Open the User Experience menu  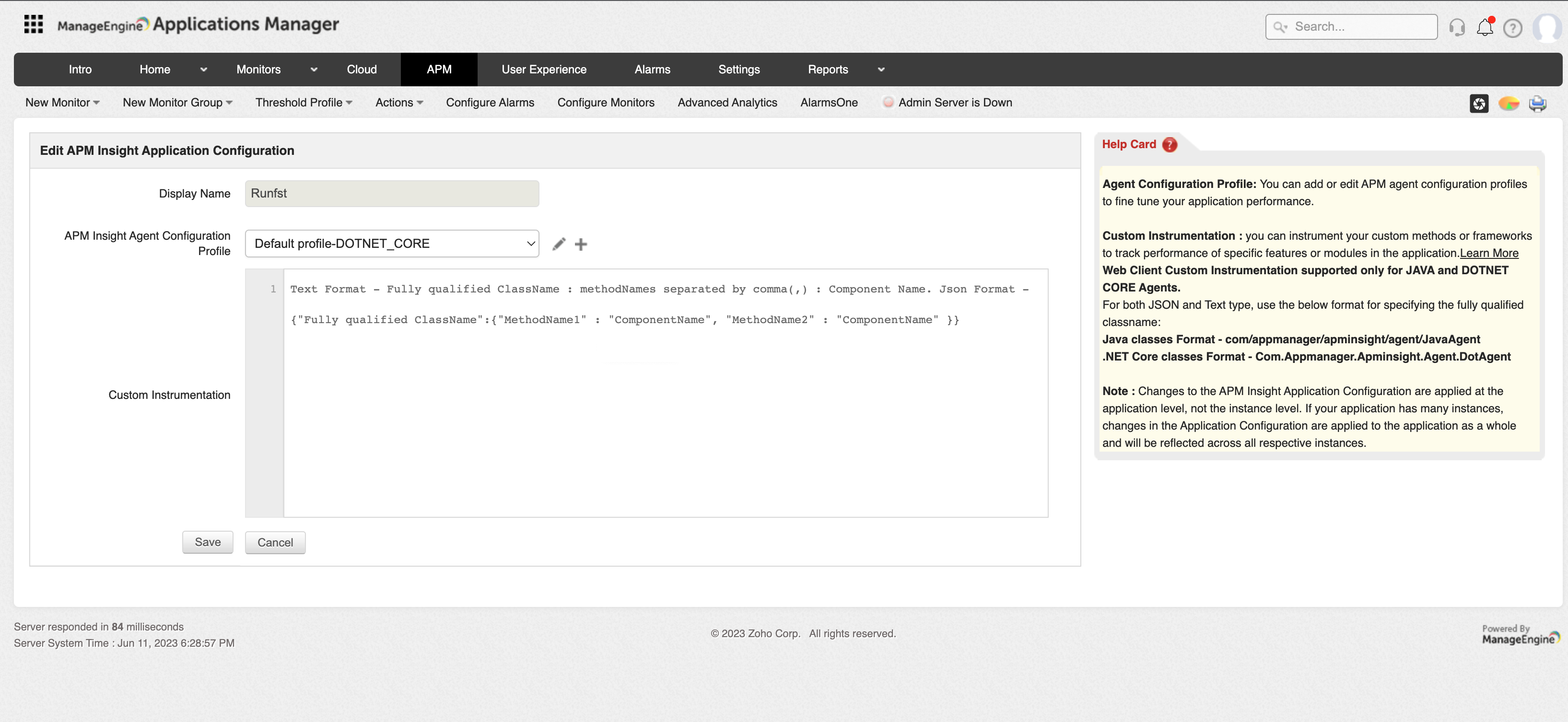pyautogui.click(x=544, y=70)
